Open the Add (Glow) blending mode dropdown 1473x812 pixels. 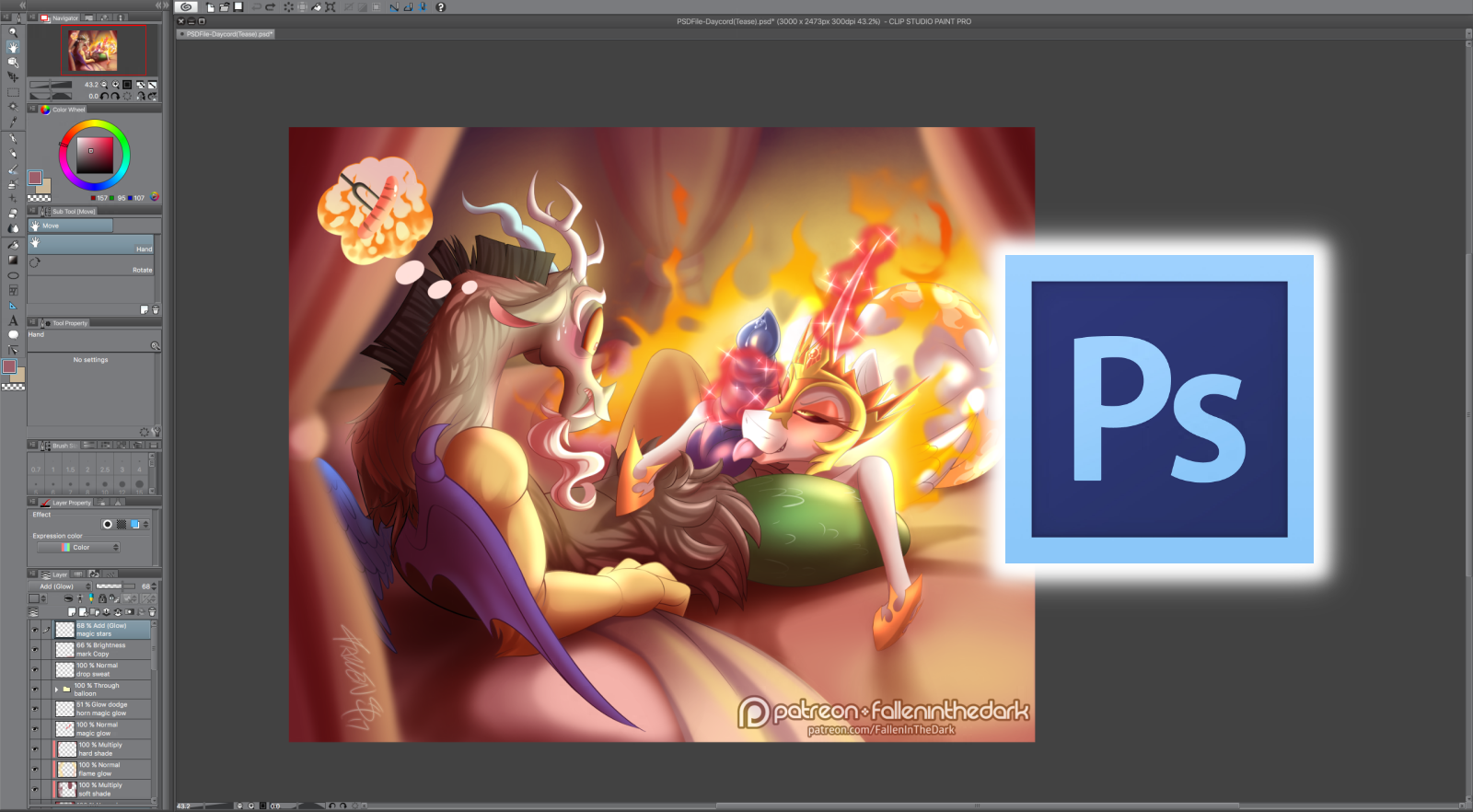61,586
